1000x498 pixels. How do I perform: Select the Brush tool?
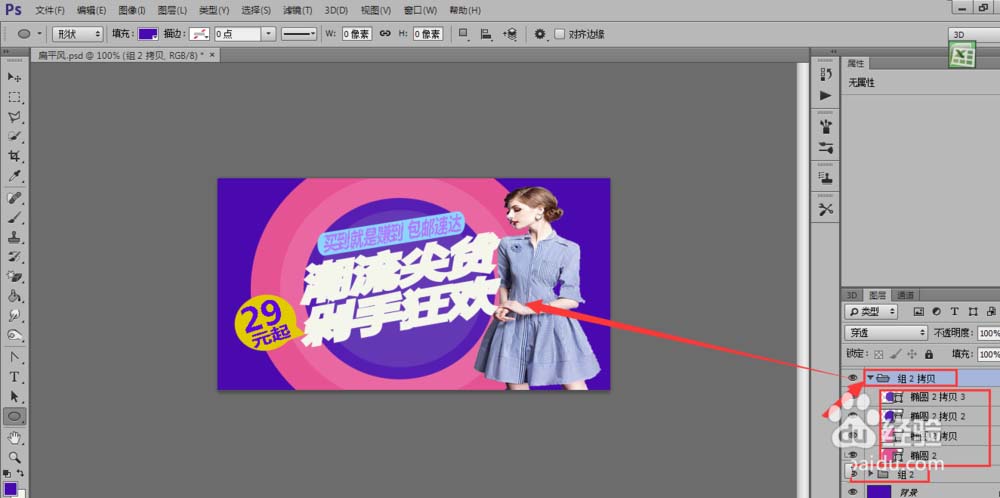coord(14,218)
